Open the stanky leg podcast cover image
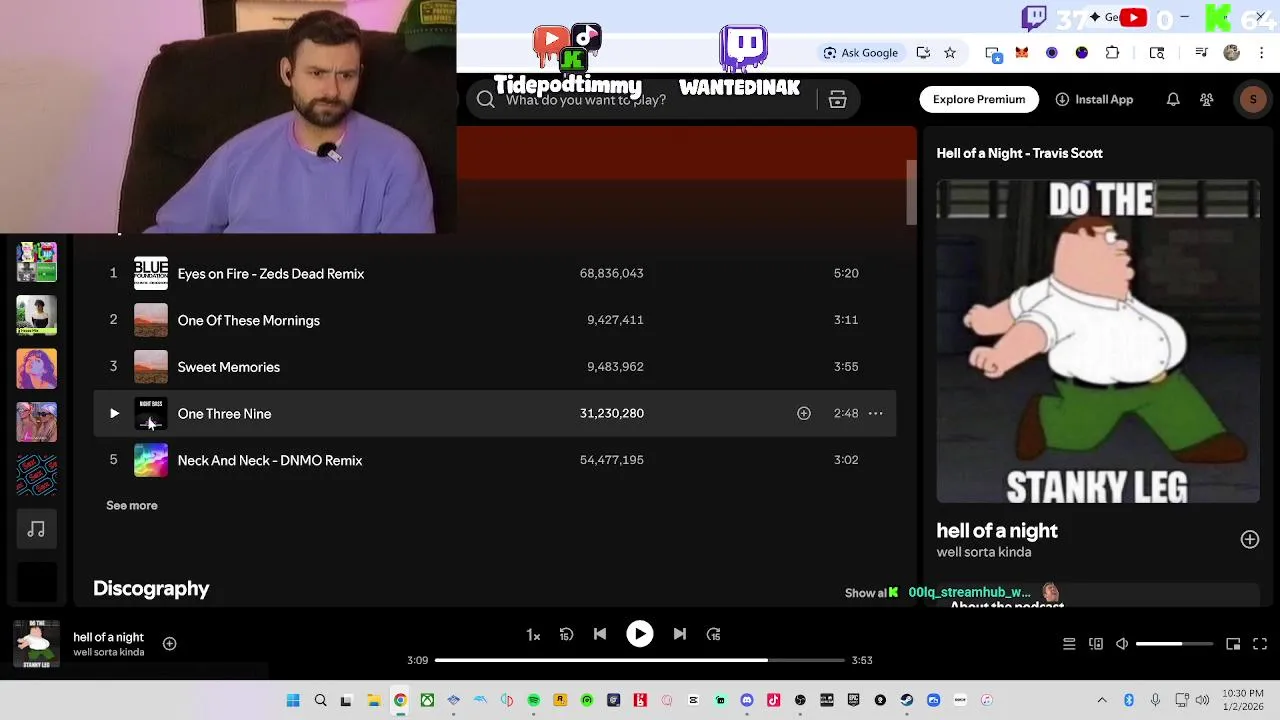 pos(1098,342)
